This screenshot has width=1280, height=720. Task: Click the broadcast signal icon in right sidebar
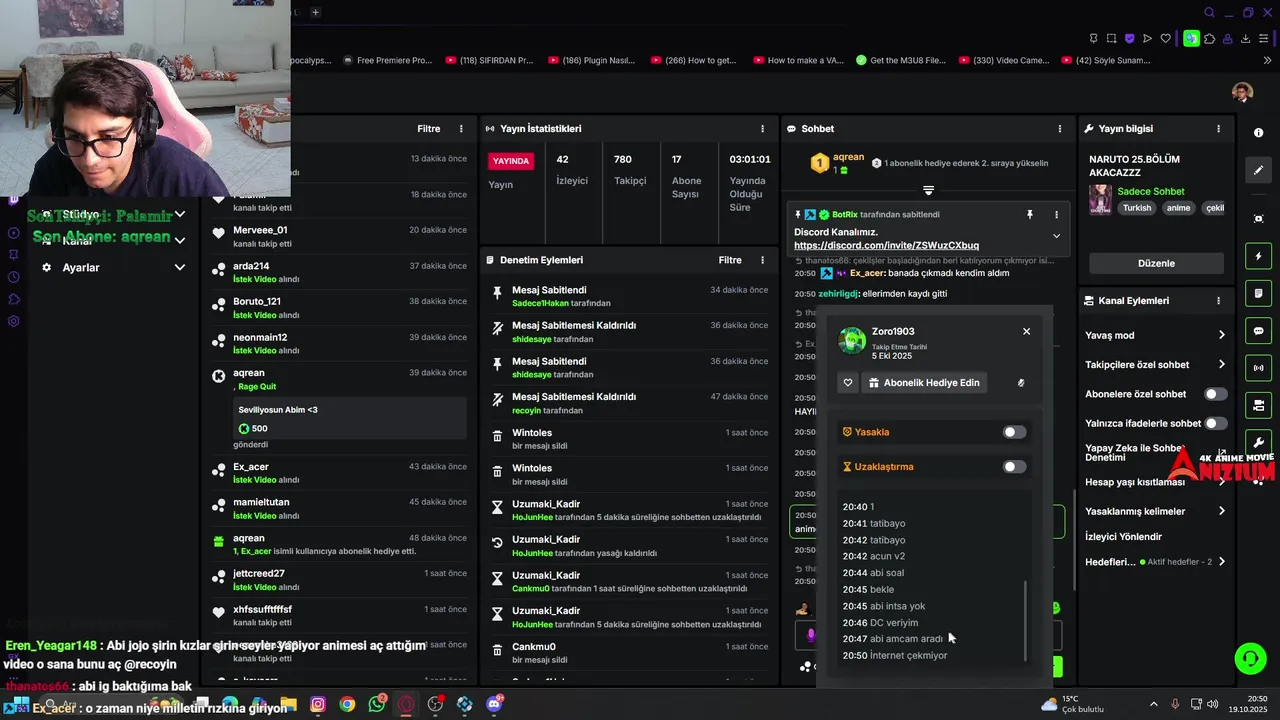point(1258,368)
